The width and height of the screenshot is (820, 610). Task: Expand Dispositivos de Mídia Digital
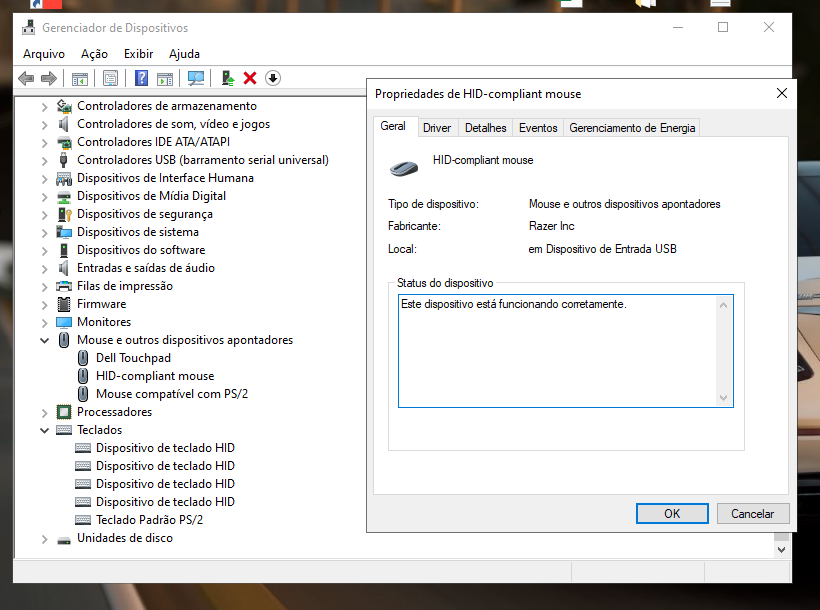pos(44,197)
